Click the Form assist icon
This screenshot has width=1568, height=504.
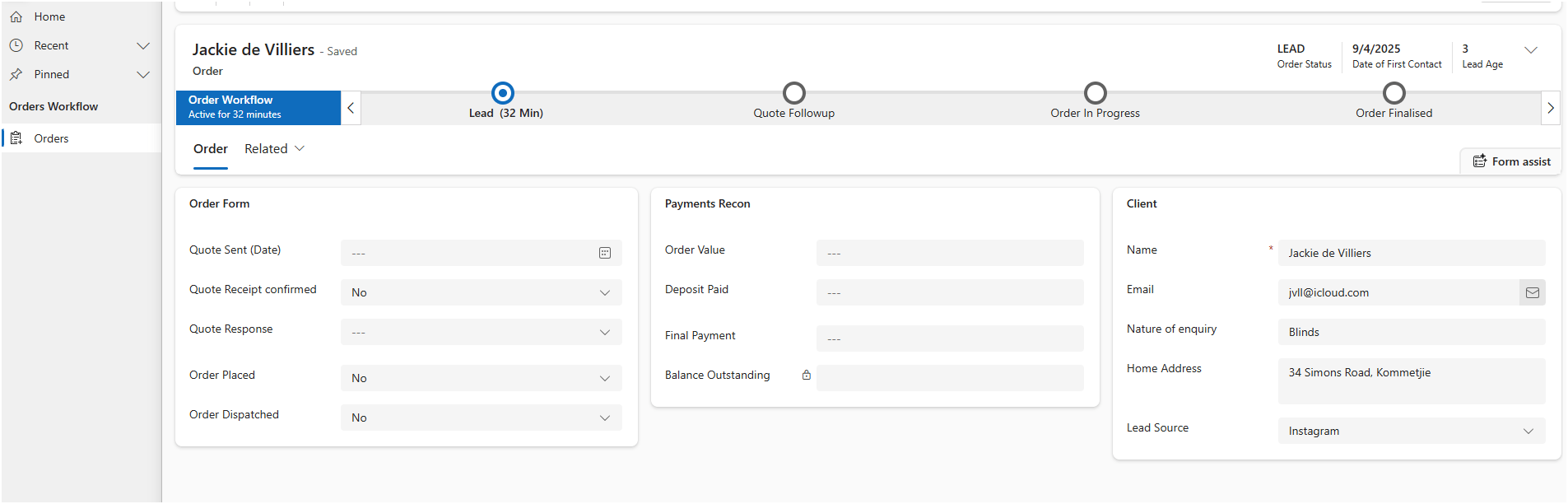[x=1480, y=161]
